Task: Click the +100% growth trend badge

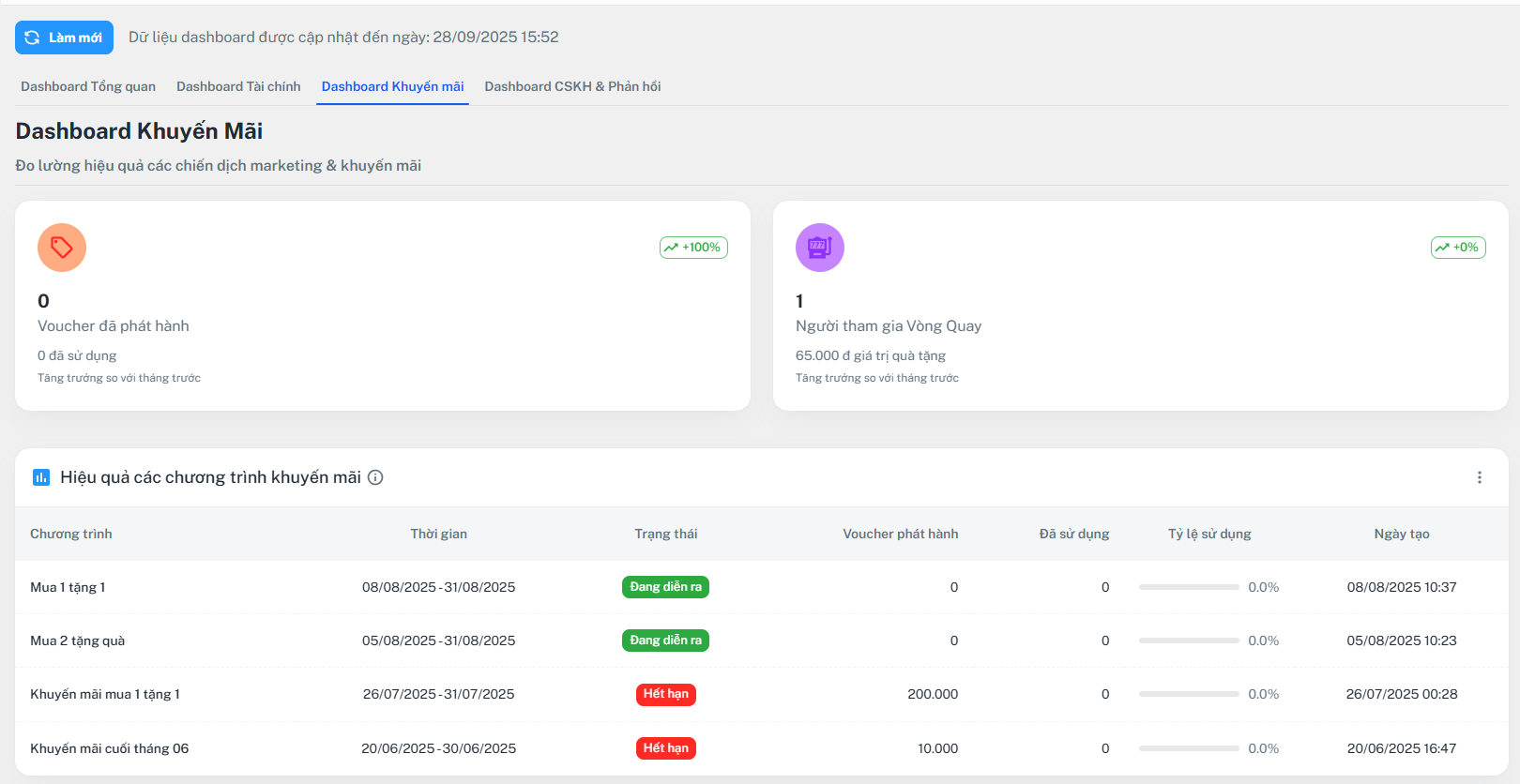Action: (x=693, y=248)
